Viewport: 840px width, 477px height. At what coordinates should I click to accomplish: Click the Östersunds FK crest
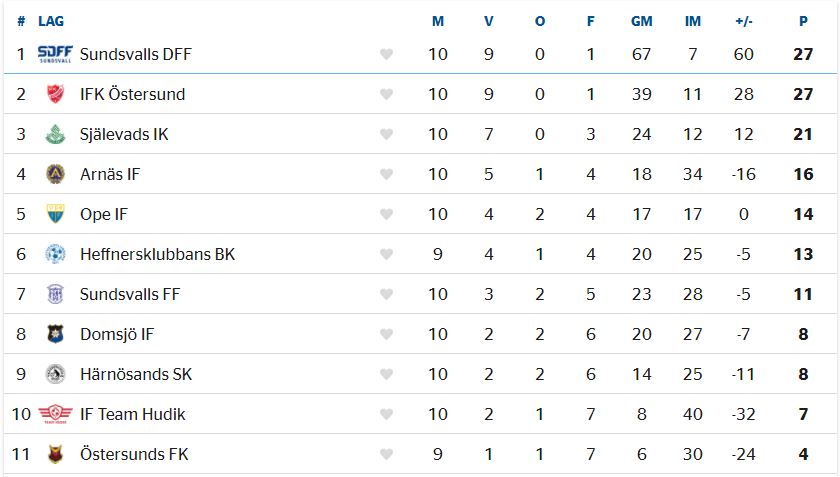click(55, 454)
